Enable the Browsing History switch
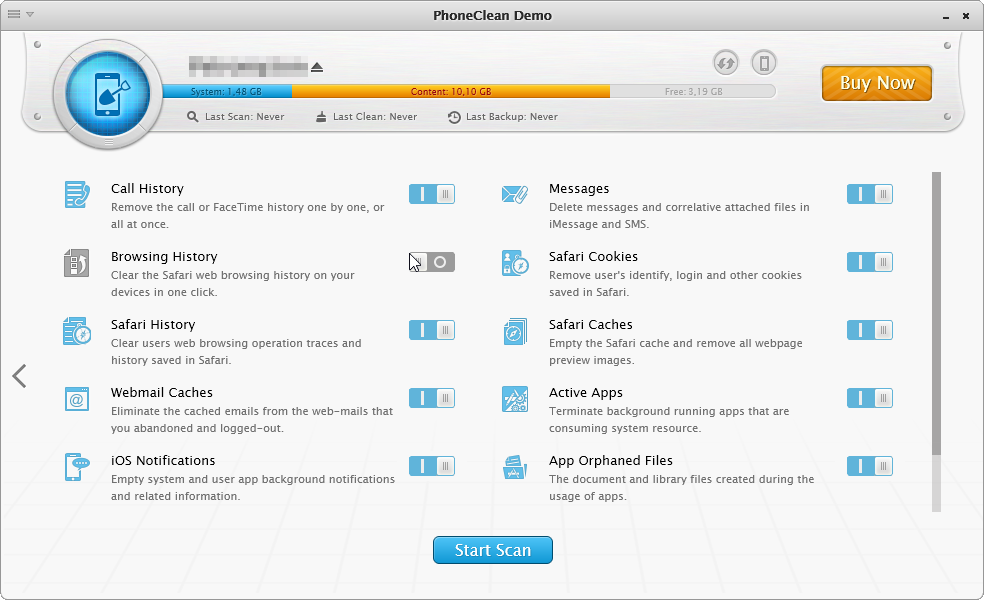 432,262
